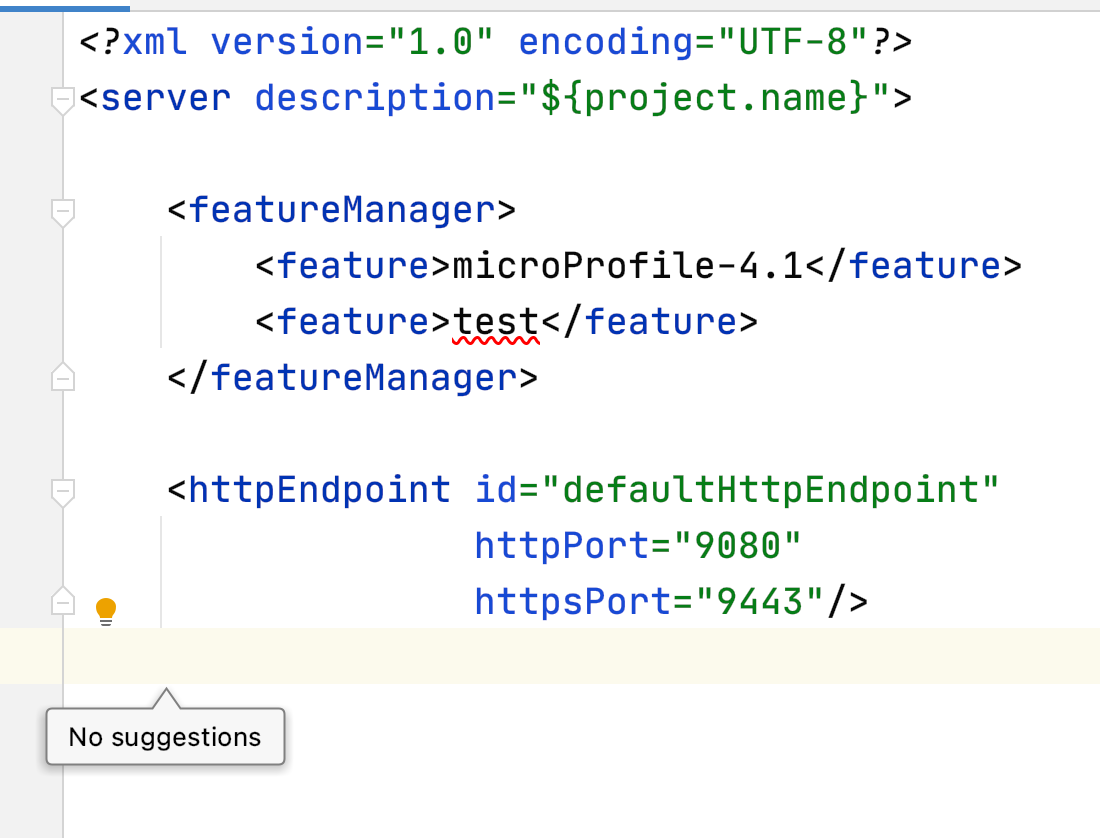Click the fold-end marker beside the lightbulb
The width and height of the screenshot is (1100, 838).
pyautogui.click(x=62, y=601)
